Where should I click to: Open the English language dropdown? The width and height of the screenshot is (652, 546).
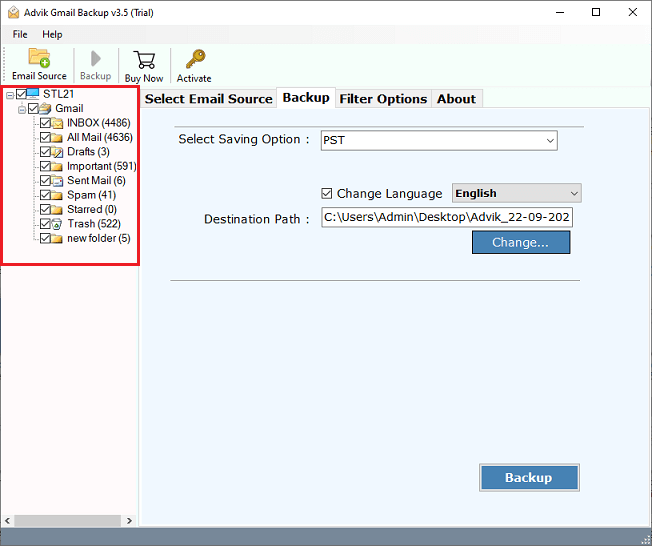pyautogui.click(x=516, y=193)
